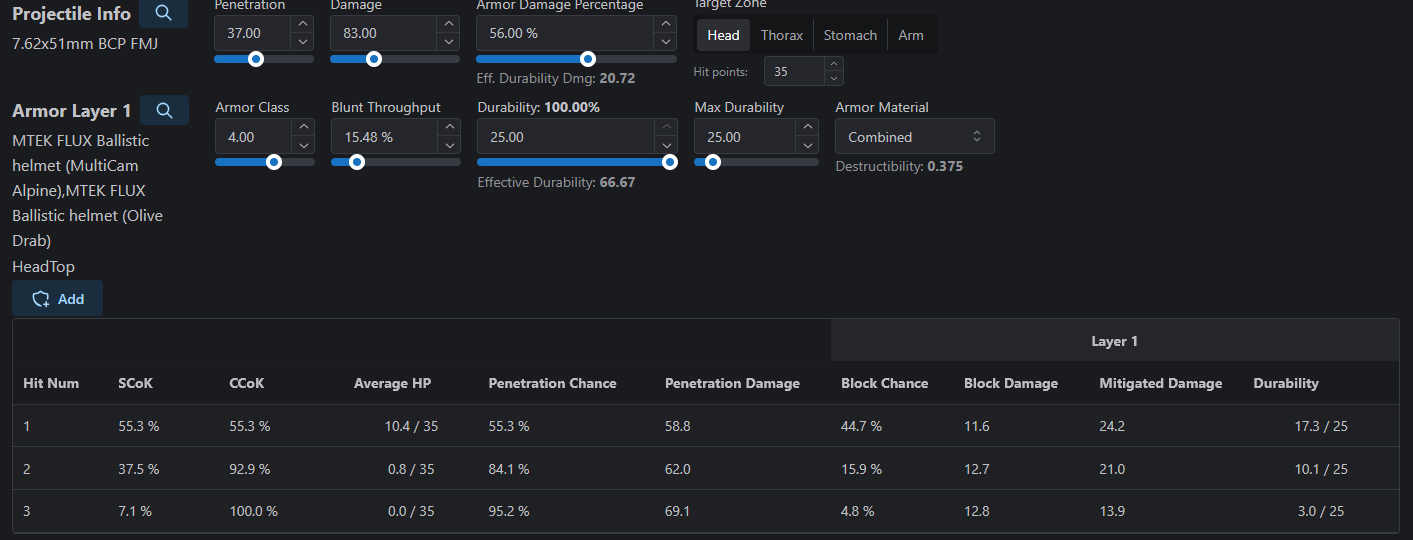
Task: Increase Hit points with up arrow
Action: (833, 65)
